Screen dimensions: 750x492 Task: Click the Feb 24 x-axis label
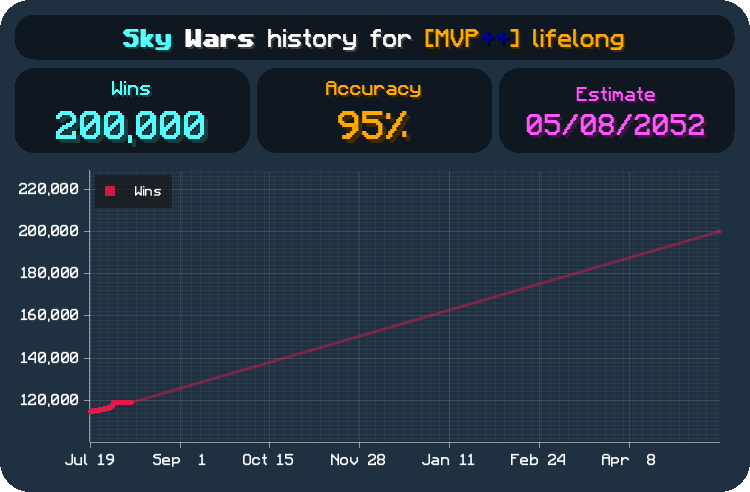coord(538,460)
